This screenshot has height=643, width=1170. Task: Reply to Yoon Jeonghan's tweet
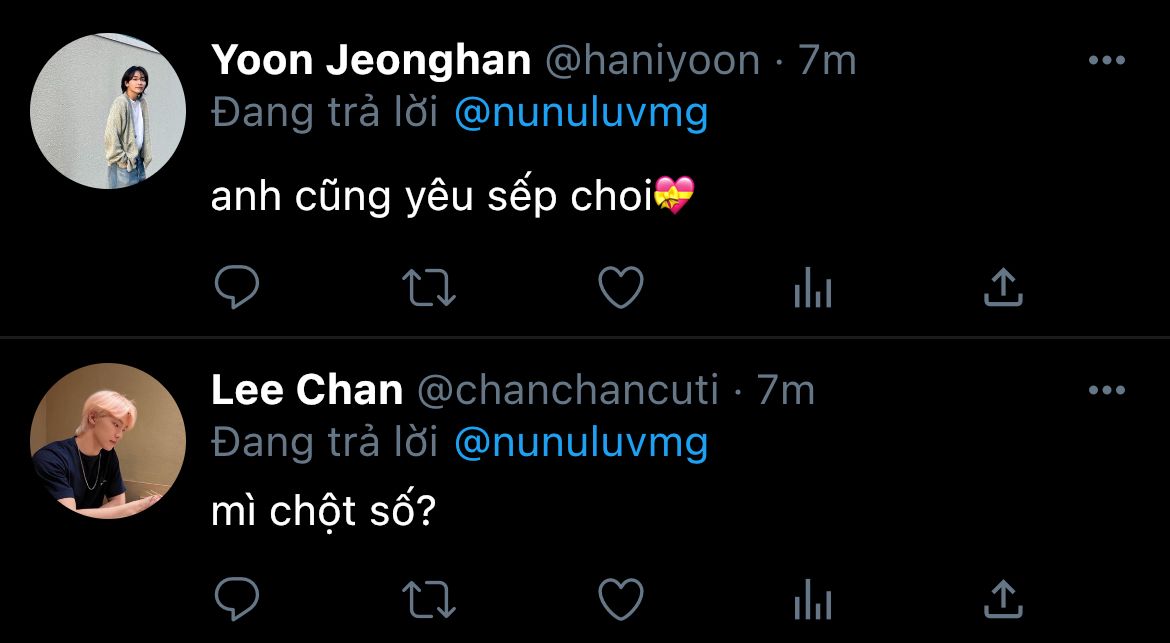(237, 288)
